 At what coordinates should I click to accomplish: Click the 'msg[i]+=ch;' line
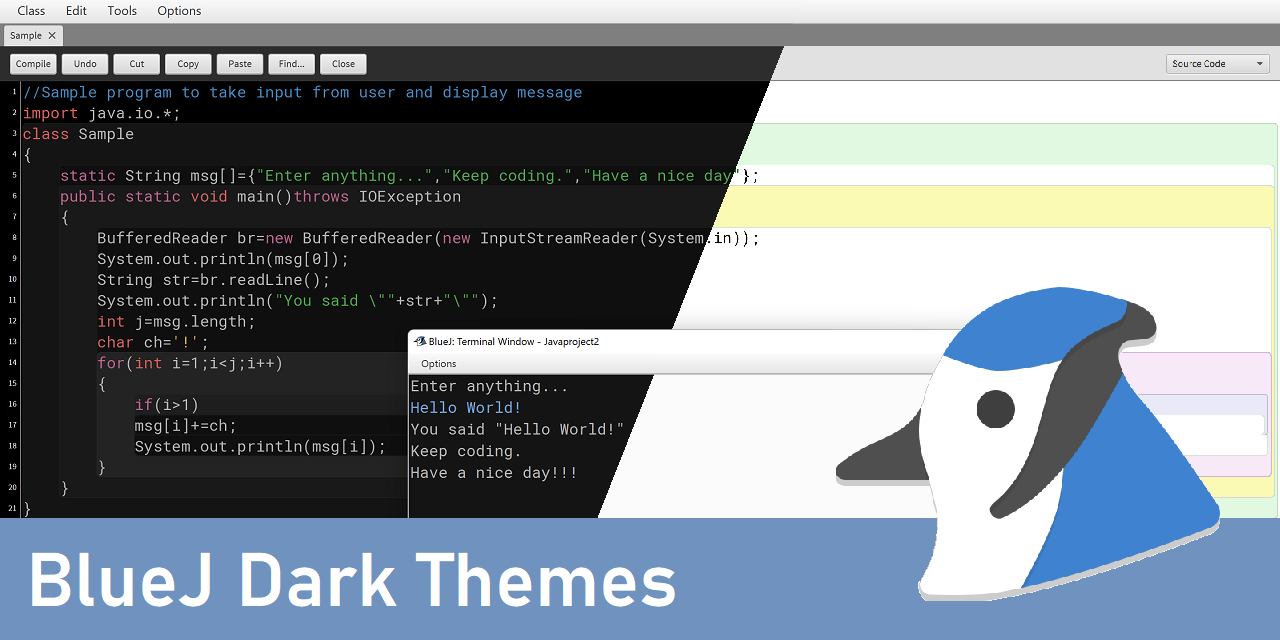185,426
